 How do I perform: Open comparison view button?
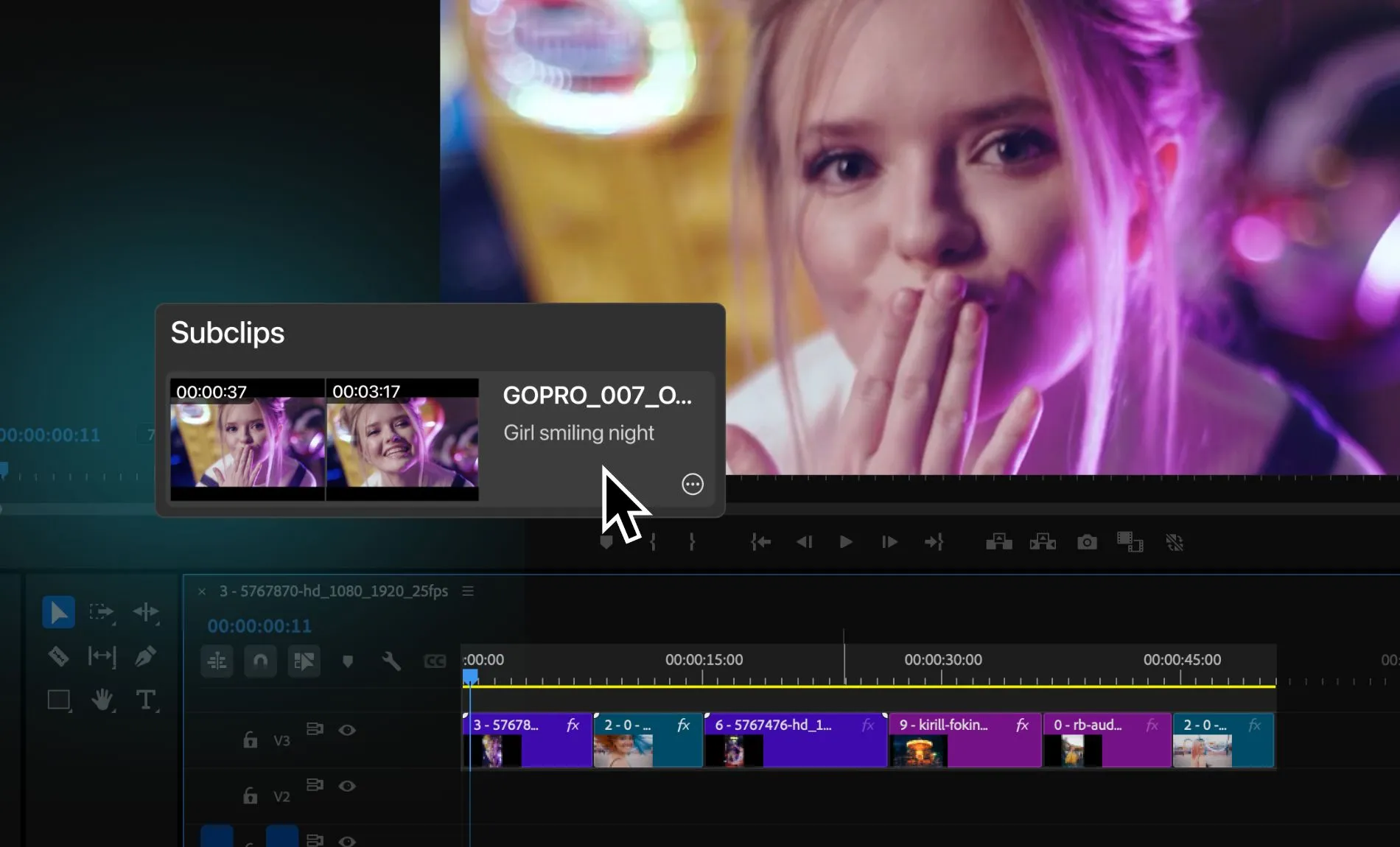point(1130,542)
